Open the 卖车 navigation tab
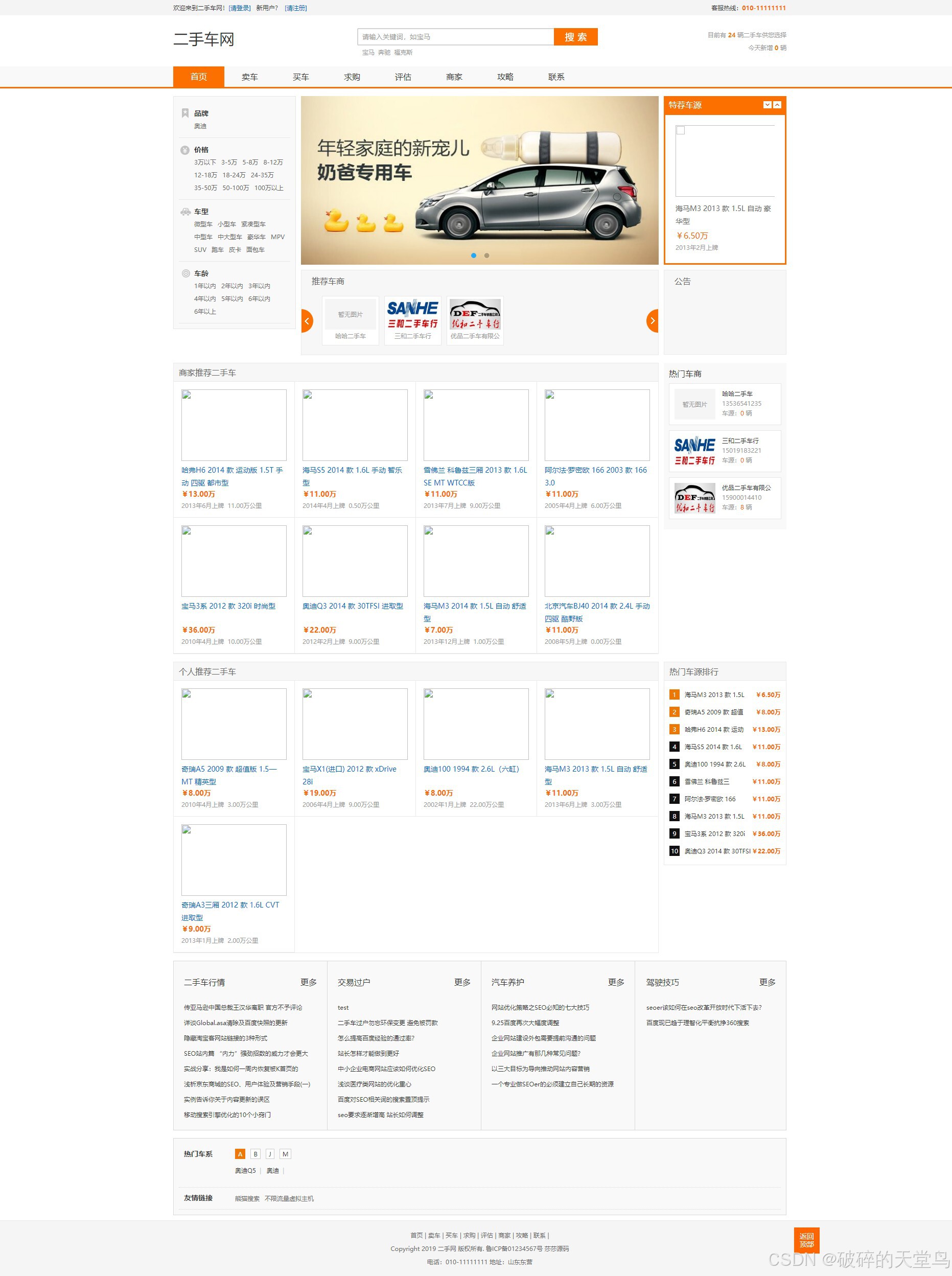This screenshot has width=952, height=1276. [x=249, y=77]
